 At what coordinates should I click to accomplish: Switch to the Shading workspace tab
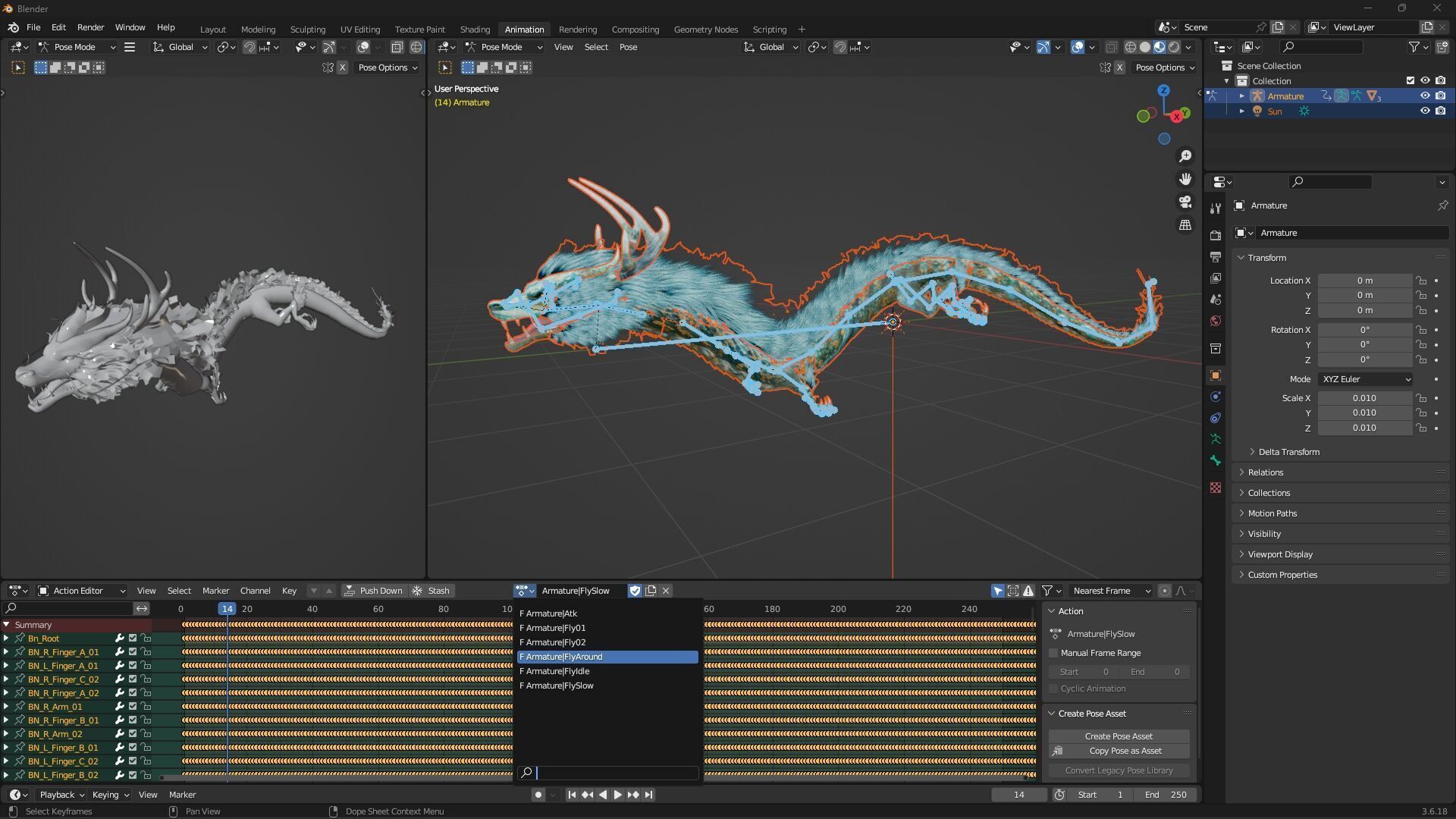pyautogui.click(x=475, y=30)
